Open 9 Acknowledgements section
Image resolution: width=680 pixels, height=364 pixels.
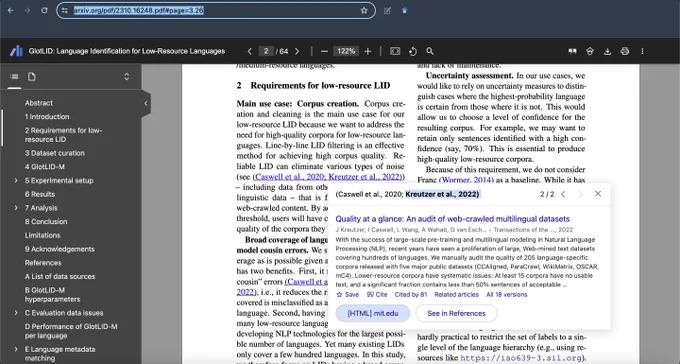tap(59, 249)
